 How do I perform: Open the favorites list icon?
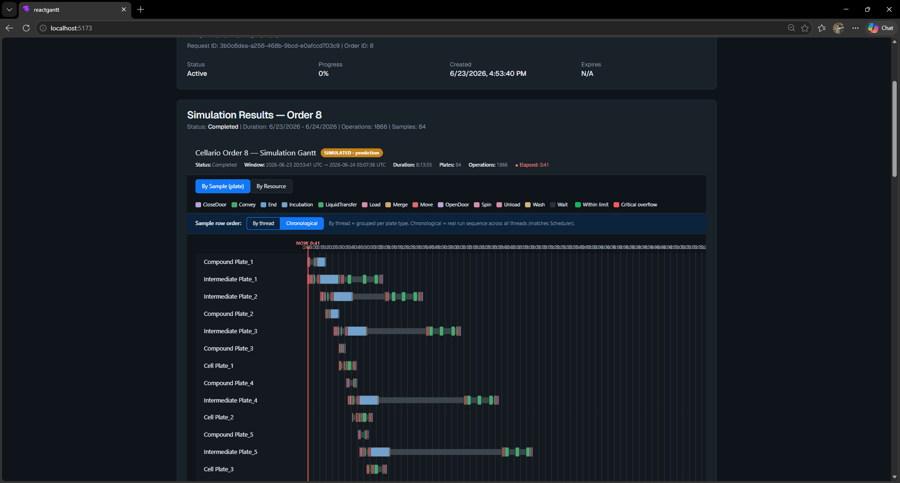coord(821,28)
